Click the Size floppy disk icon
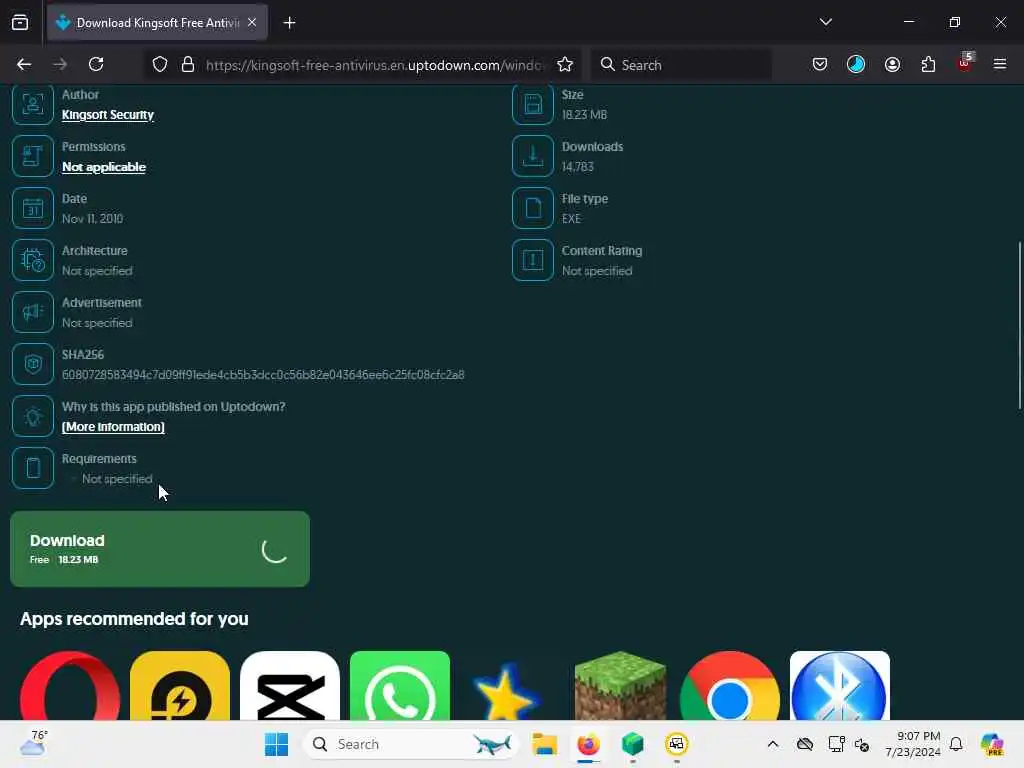The width and height of the screenshot is (1024, 768). point(533,104)
